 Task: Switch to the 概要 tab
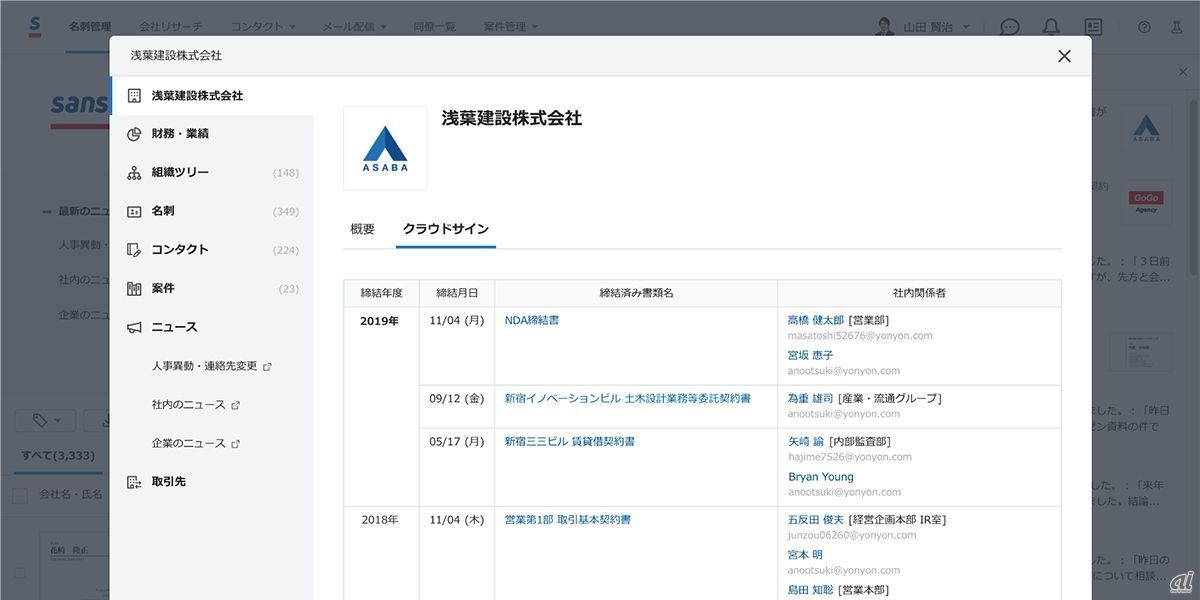tap(362, 229)
